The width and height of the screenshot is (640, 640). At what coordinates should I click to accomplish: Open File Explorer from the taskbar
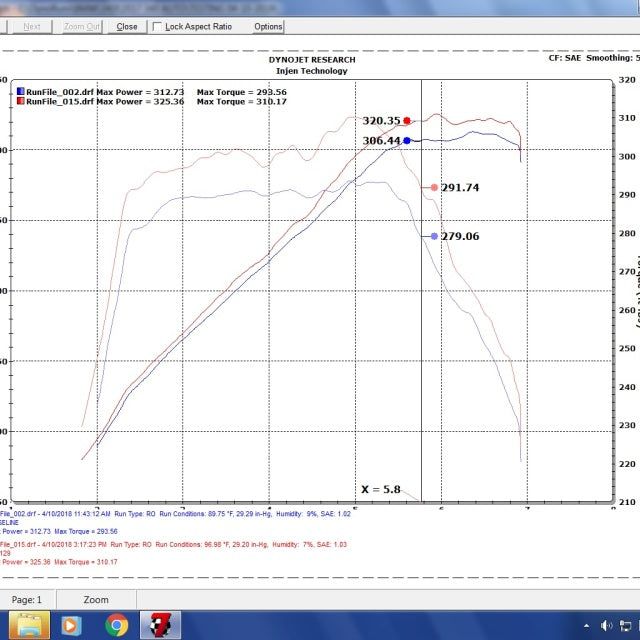pyautogui.click(x=31, y=625)
